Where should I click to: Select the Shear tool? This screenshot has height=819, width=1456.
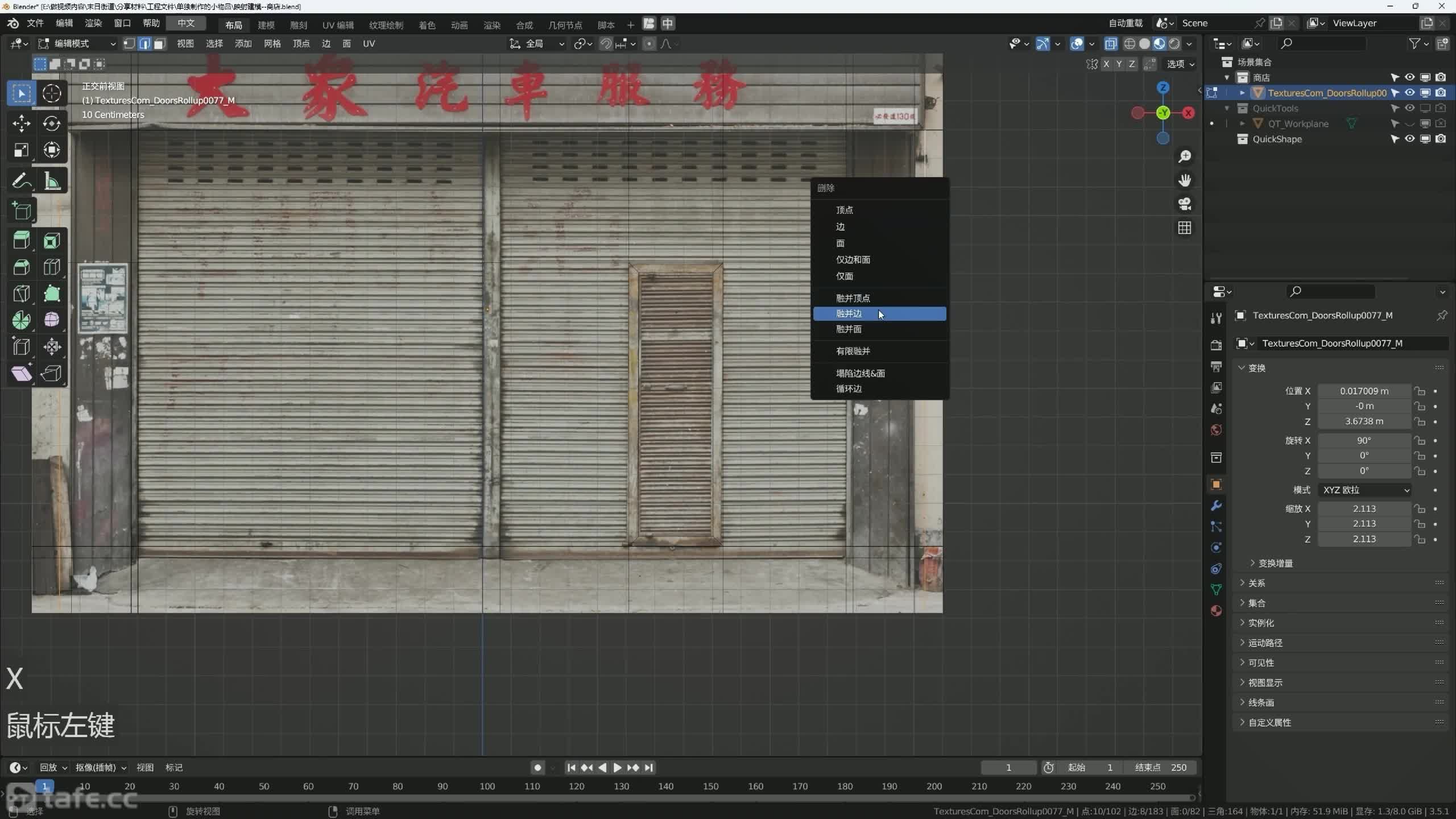(21, 373)
